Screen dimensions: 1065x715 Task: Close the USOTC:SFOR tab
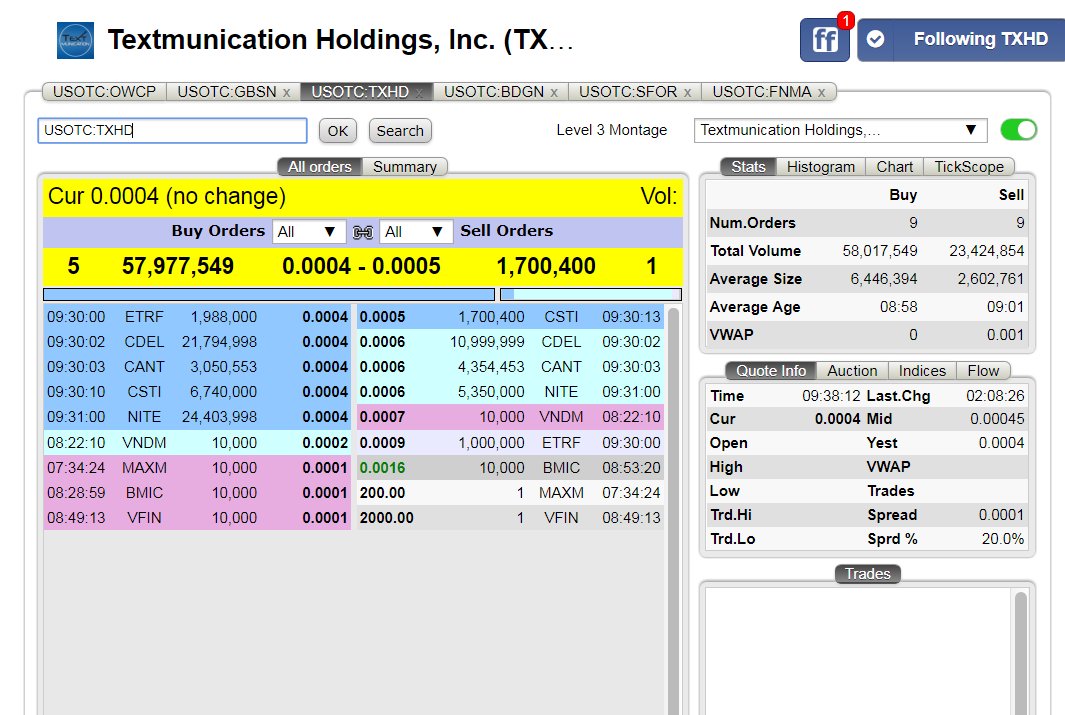(687, 92)
